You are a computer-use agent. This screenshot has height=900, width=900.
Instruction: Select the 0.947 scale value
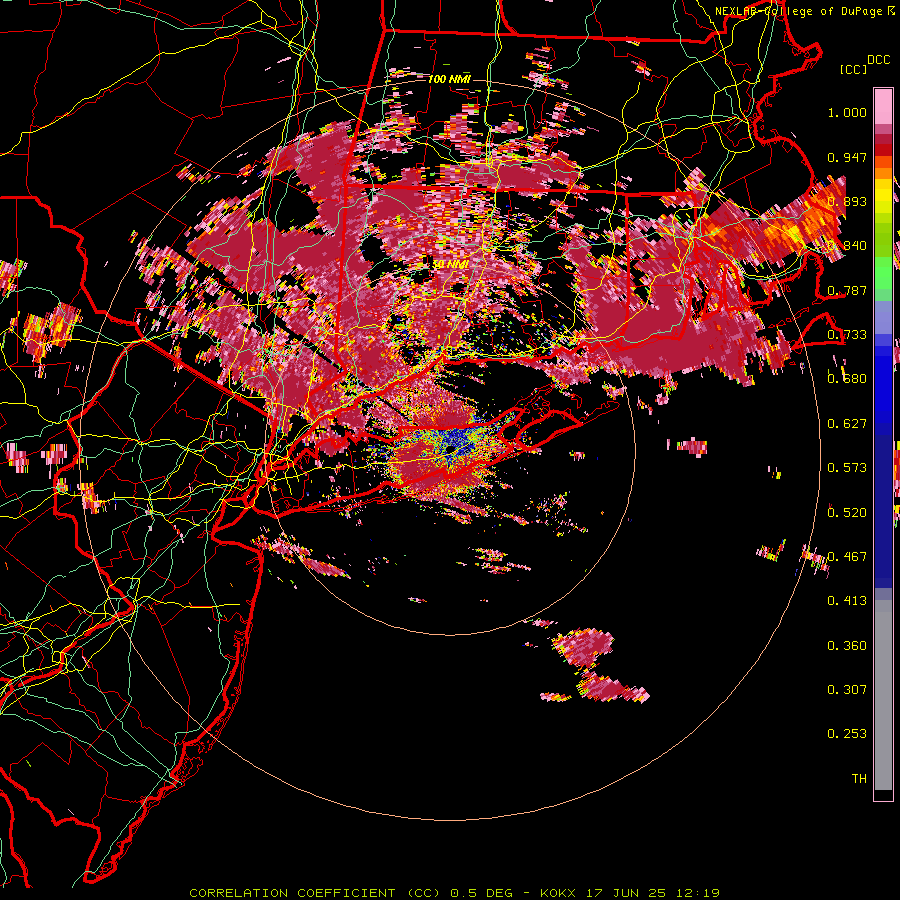pyautogui.click(x=847, y=157)
